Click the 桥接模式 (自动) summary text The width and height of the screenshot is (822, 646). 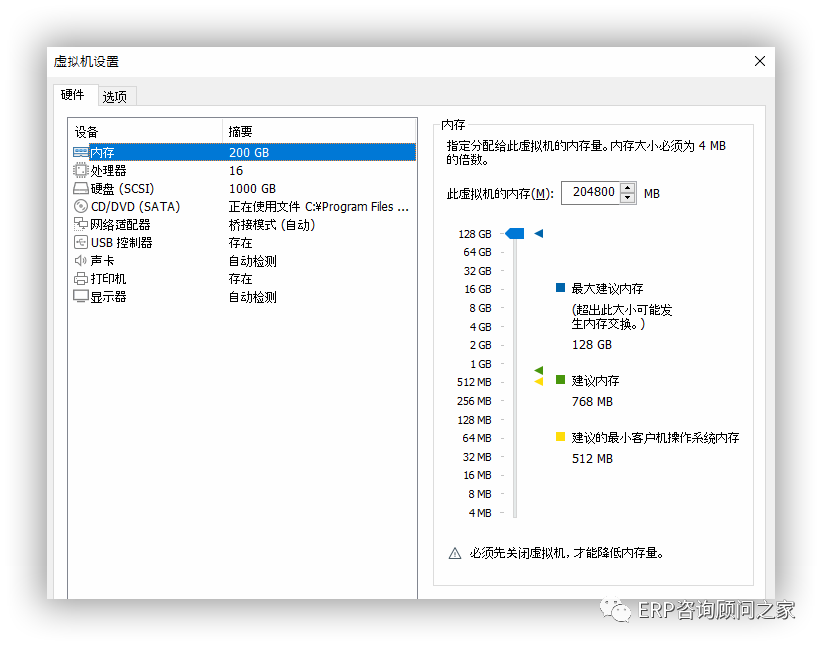[x=272, y=225]
